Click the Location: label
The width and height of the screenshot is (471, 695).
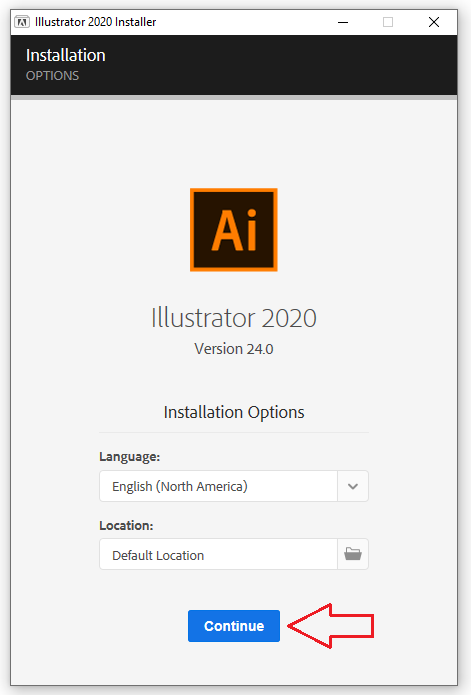coord(126,526)
